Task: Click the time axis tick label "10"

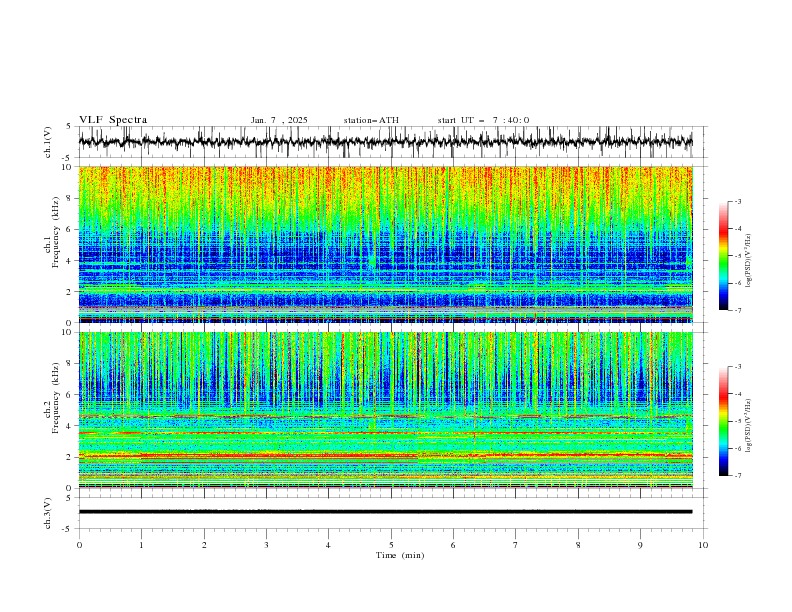Action: 703,545
